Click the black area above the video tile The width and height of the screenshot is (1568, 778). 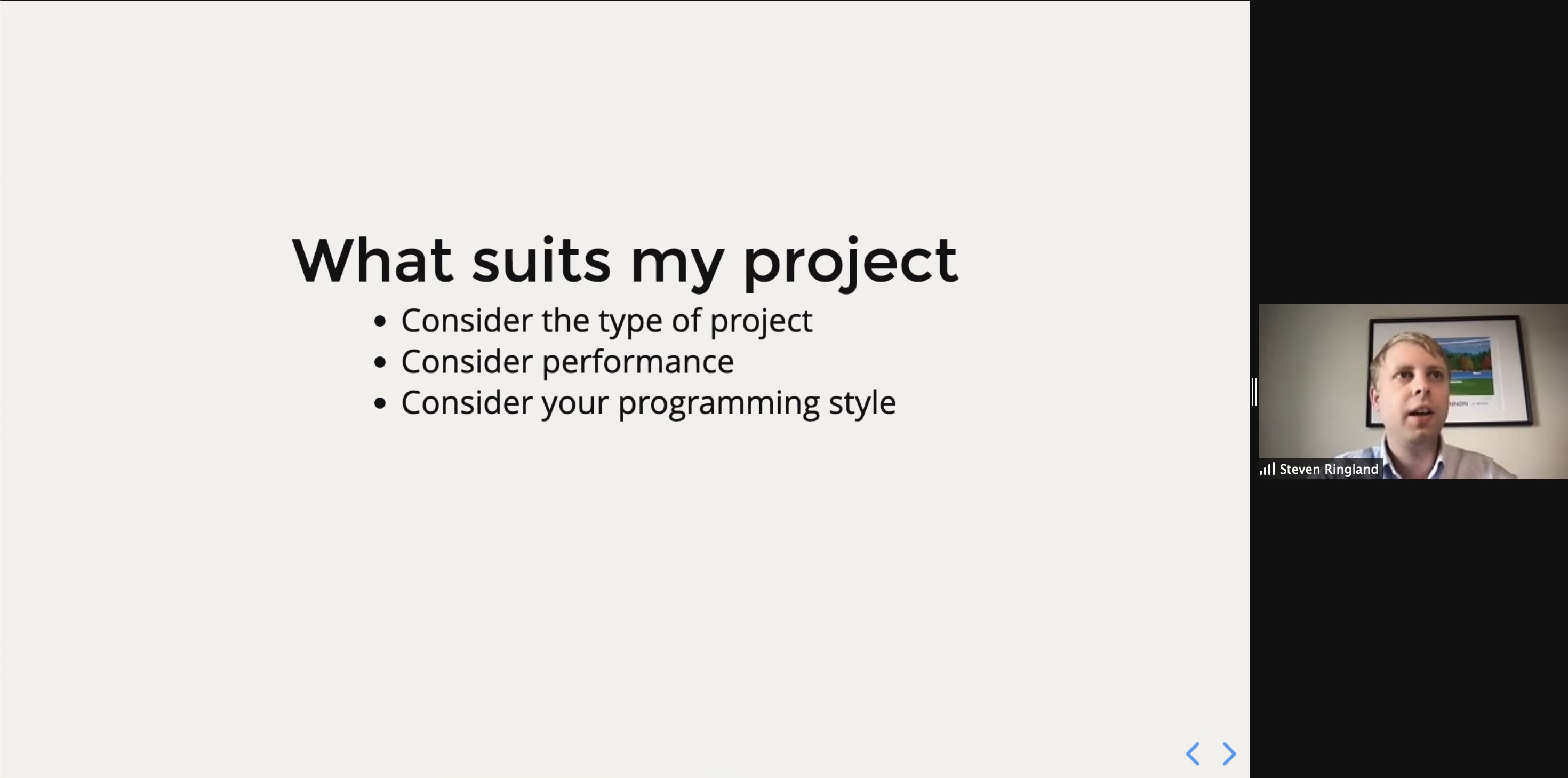pyautogui.click(x=1409, y=152)
